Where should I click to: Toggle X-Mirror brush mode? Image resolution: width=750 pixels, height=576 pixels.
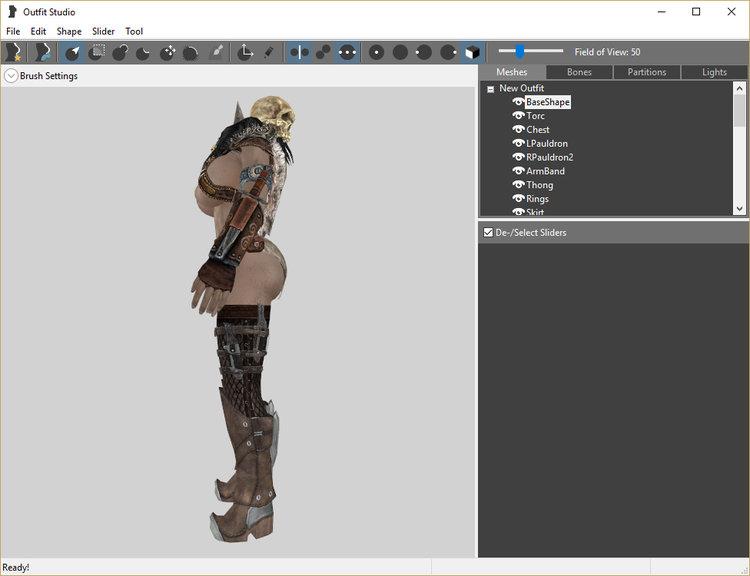point(299,52)
